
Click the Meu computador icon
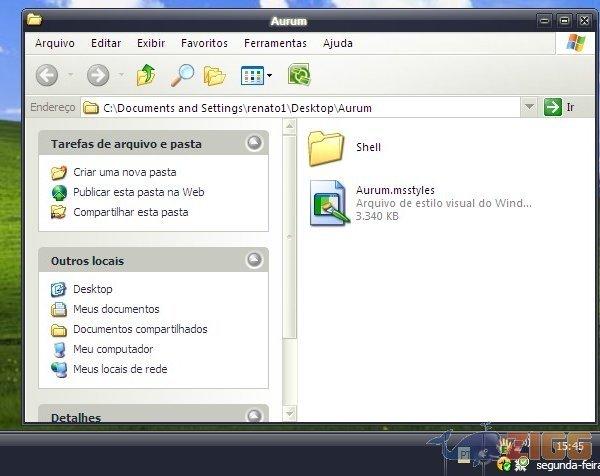pyautogui.click(x=59, y=349)
